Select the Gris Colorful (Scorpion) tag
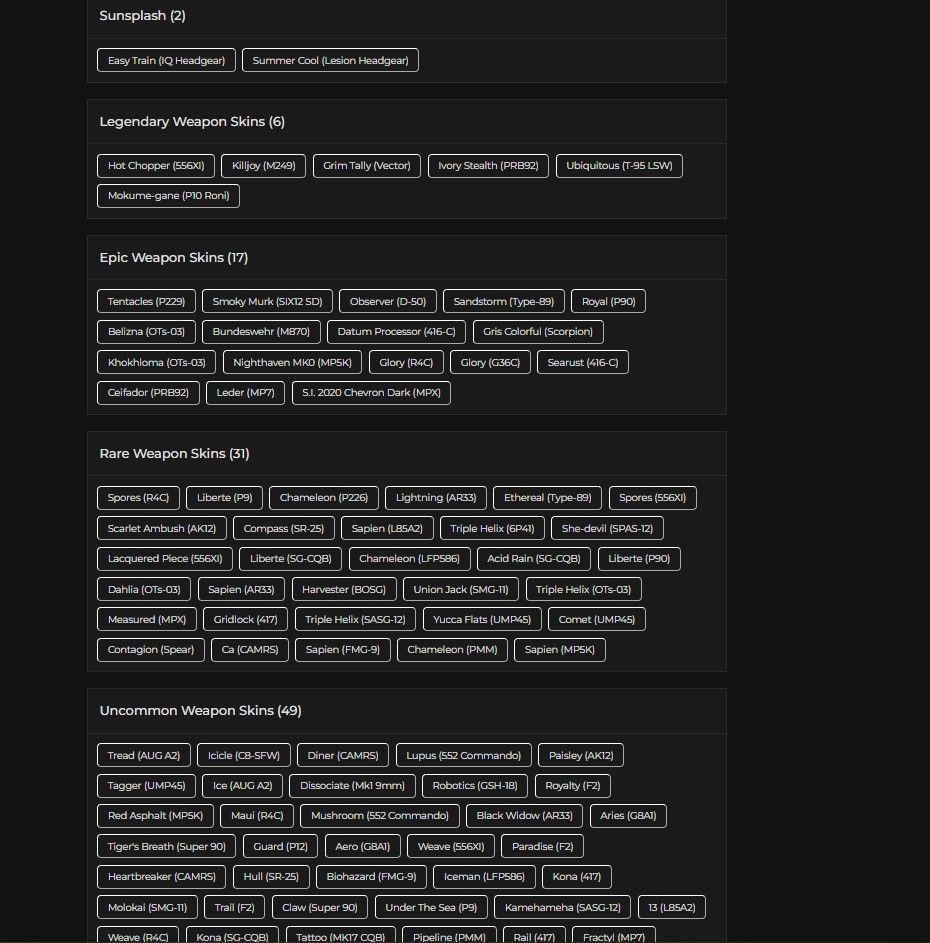The height and width of the screenshot is (943, 930). (538, 332)
